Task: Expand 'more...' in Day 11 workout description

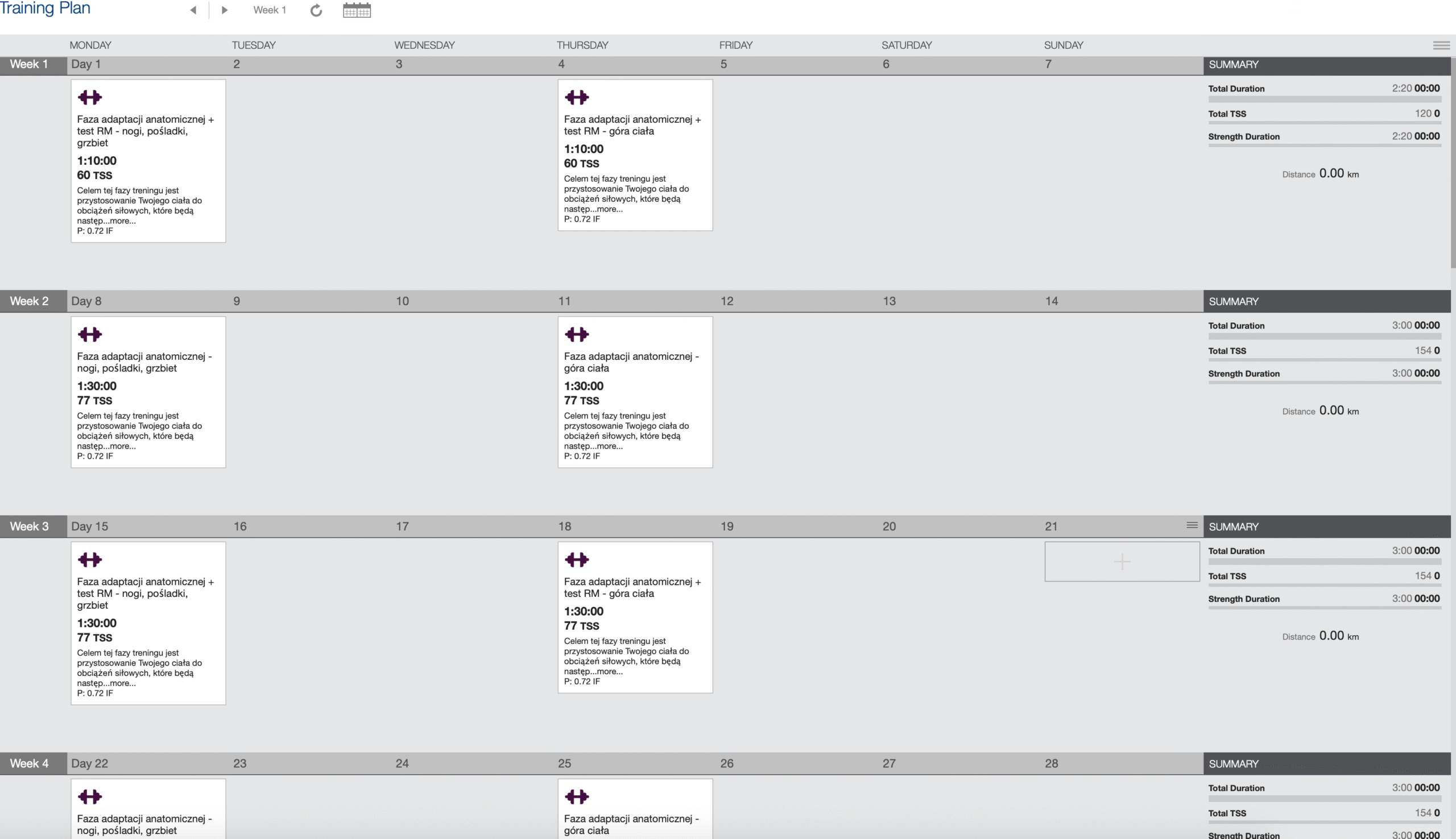Action: coord(610,446)
